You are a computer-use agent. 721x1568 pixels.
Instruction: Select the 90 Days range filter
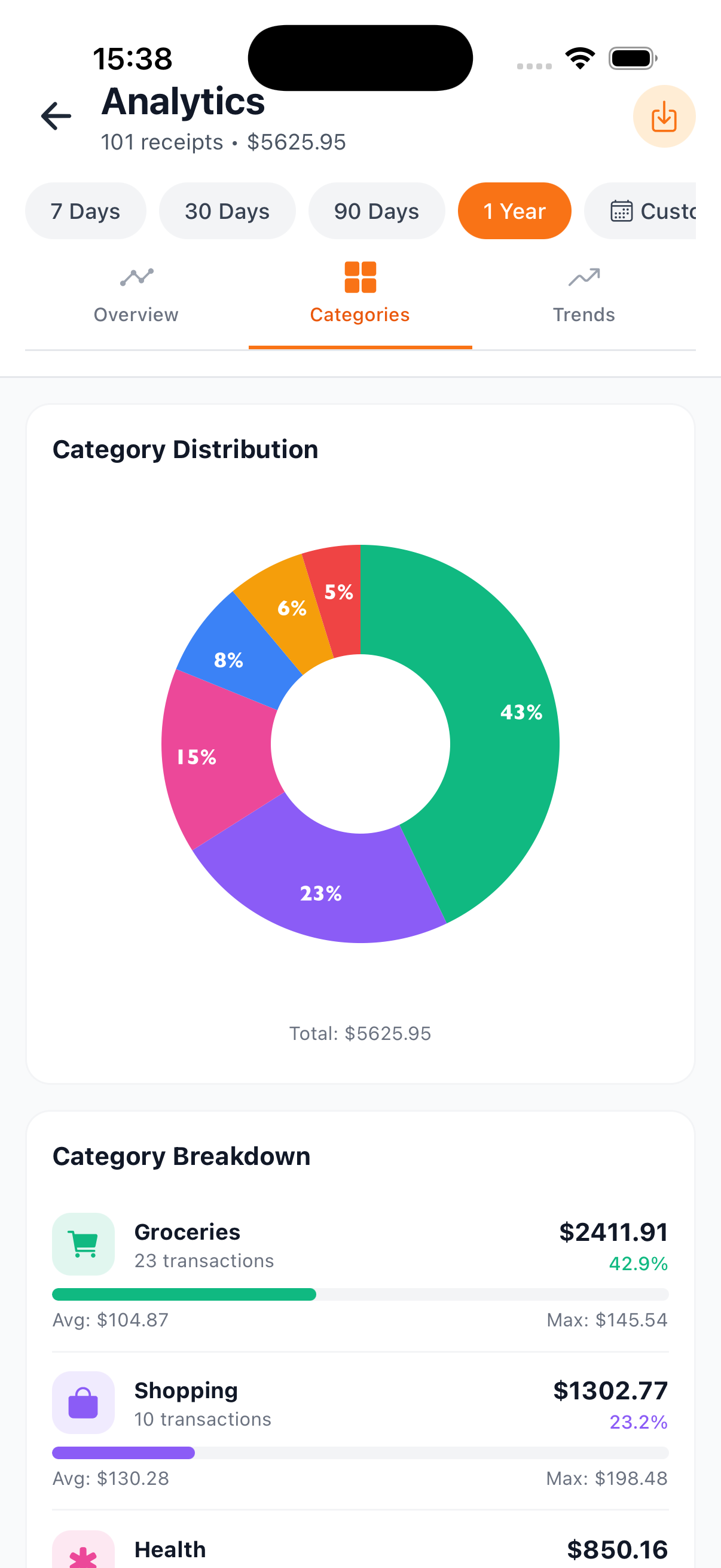pos(376,211)
